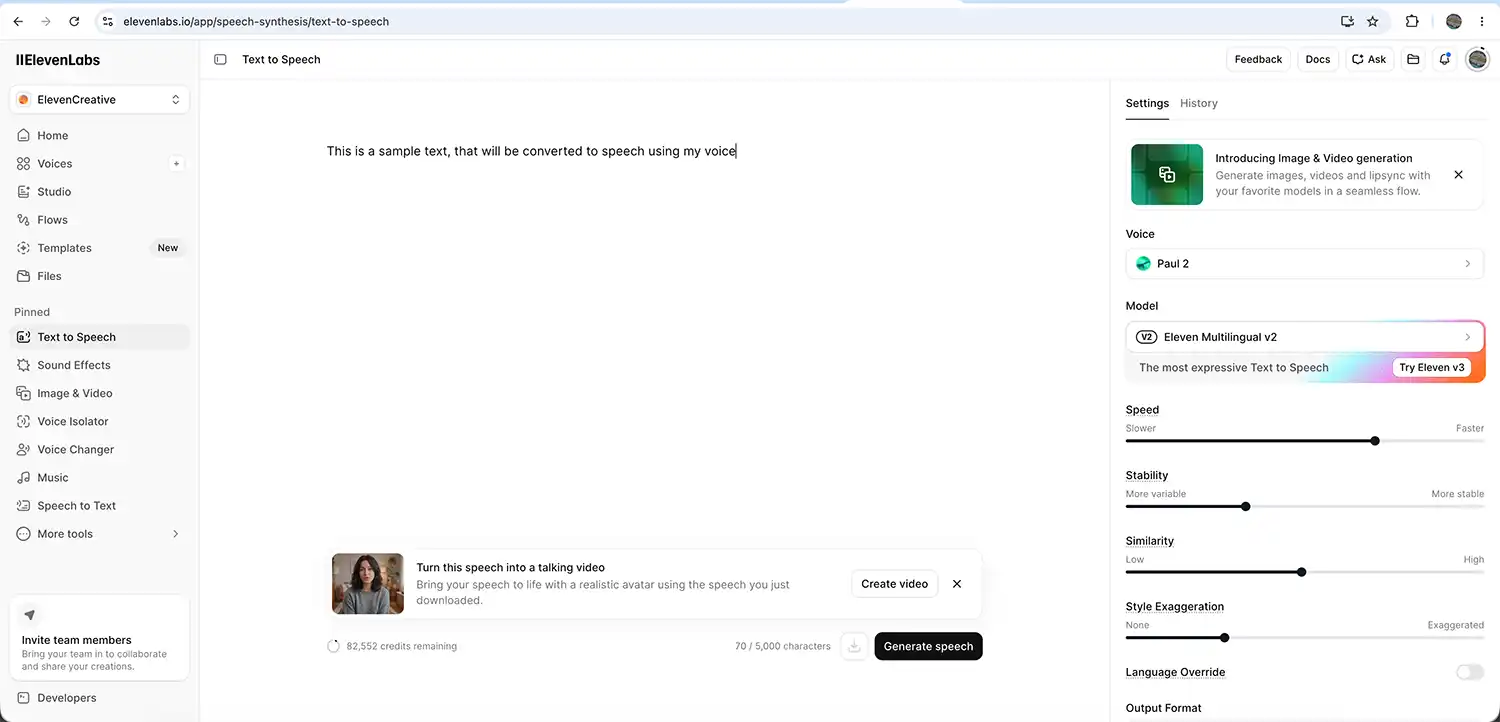This screenshot has width=1500, height=722.
Task: Open the folder icon in top bar
Action: (1413, 59)
